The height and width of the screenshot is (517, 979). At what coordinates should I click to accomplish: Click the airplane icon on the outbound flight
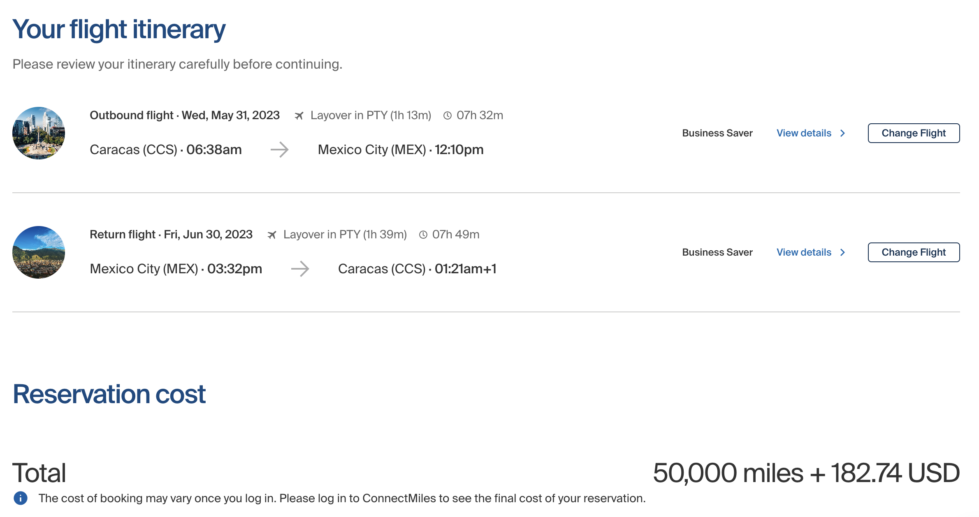299,116
